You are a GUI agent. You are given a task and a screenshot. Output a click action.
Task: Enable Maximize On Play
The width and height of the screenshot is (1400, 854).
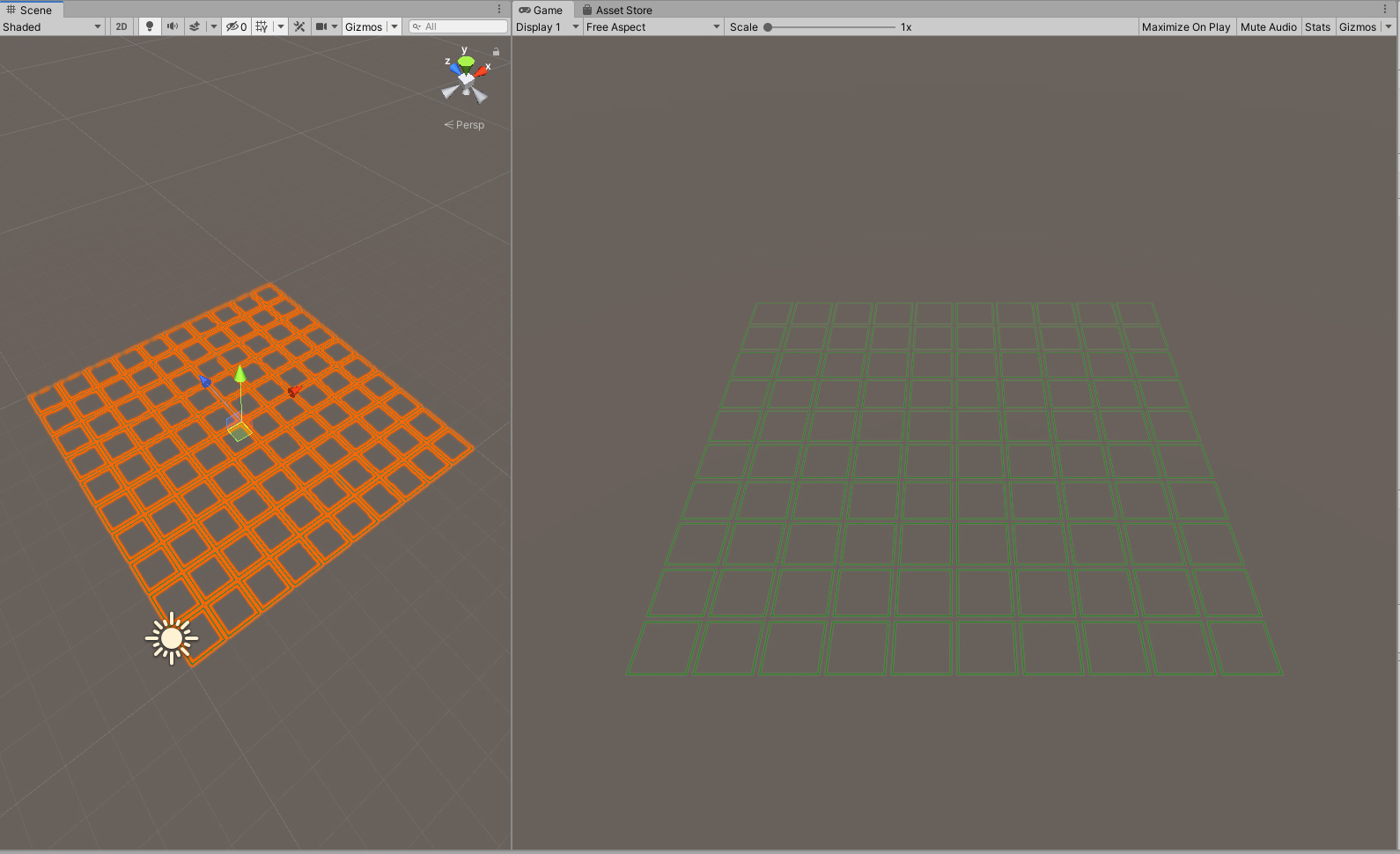(1185, 26)
